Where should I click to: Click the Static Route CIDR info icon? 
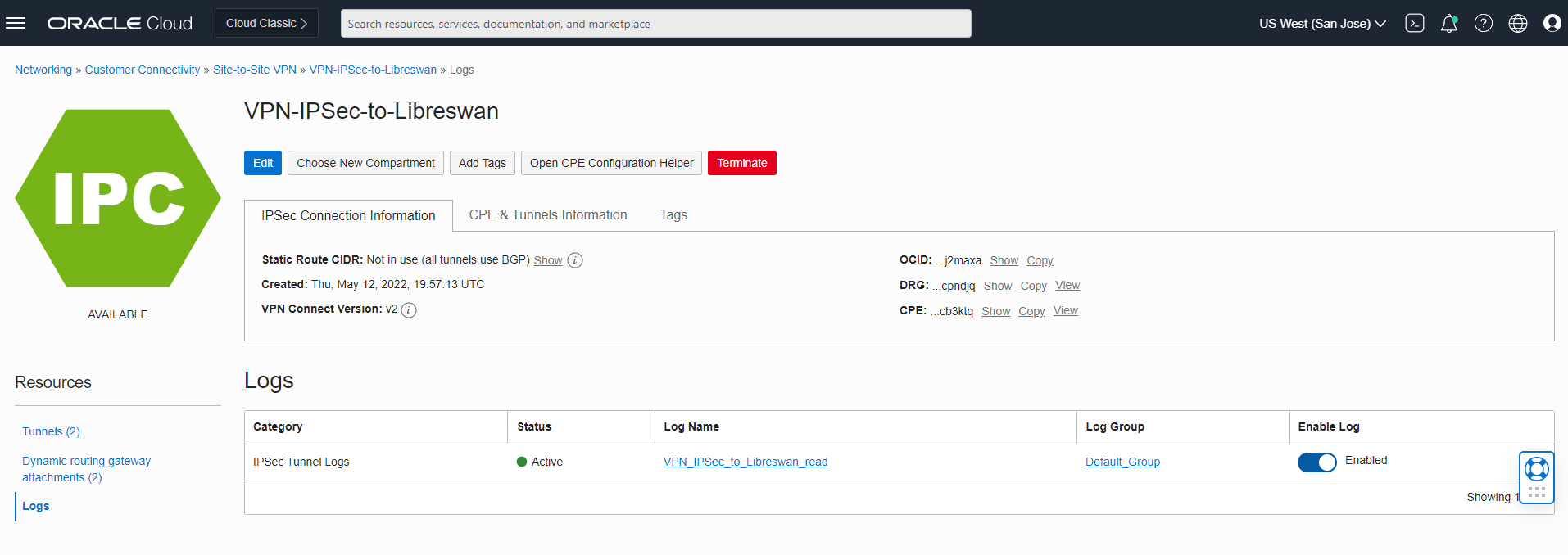575,260
